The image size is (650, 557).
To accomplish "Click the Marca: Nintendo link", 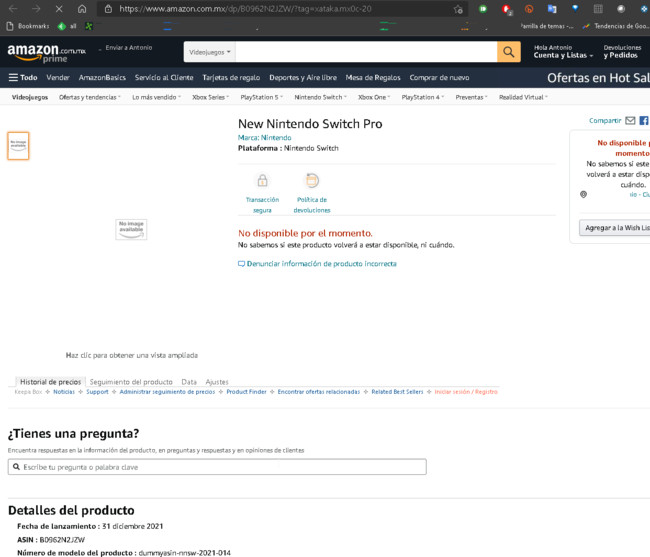I will pos(264,138).
